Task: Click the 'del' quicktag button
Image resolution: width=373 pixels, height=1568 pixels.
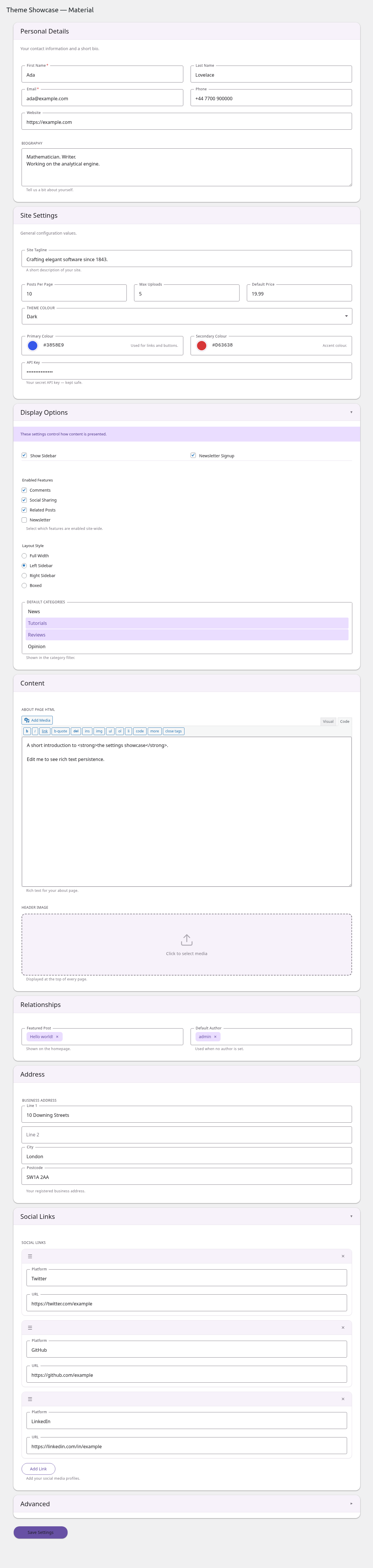Action: [x=76, y=731]
